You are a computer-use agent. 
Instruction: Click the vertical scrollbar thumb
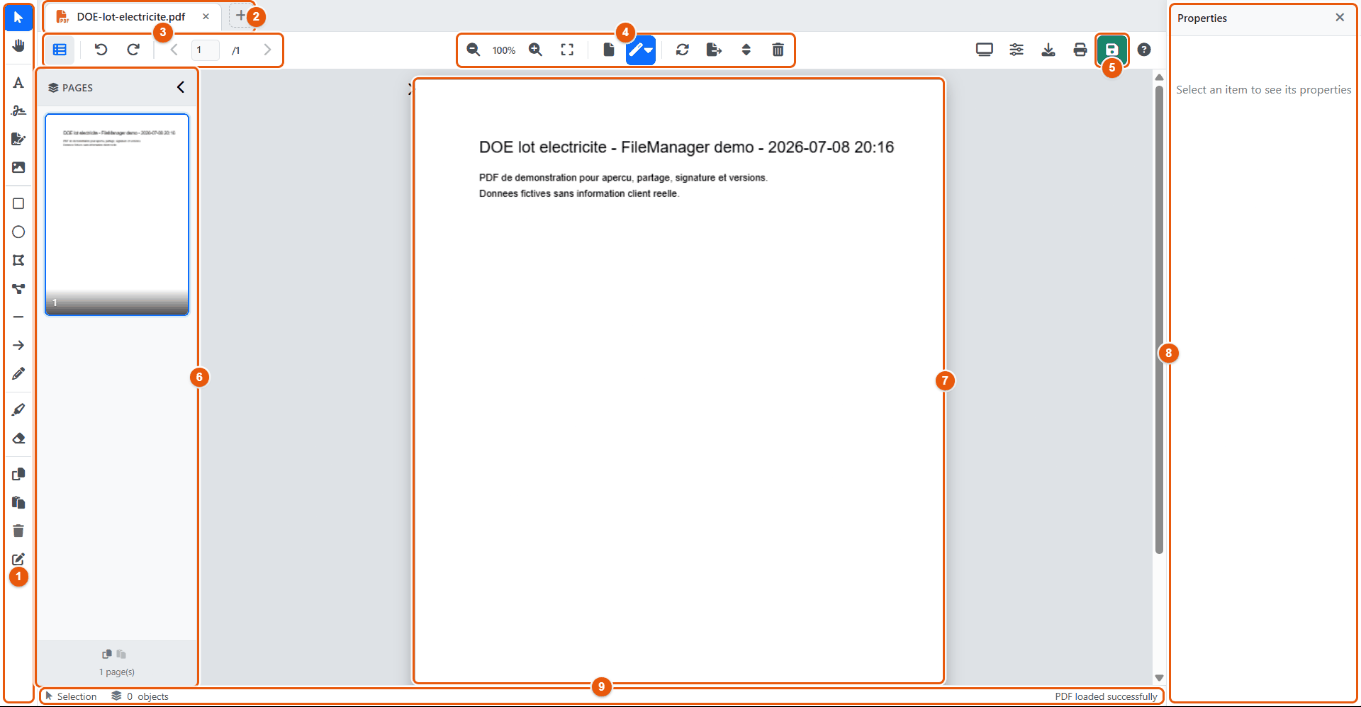tap(1159, 319)
